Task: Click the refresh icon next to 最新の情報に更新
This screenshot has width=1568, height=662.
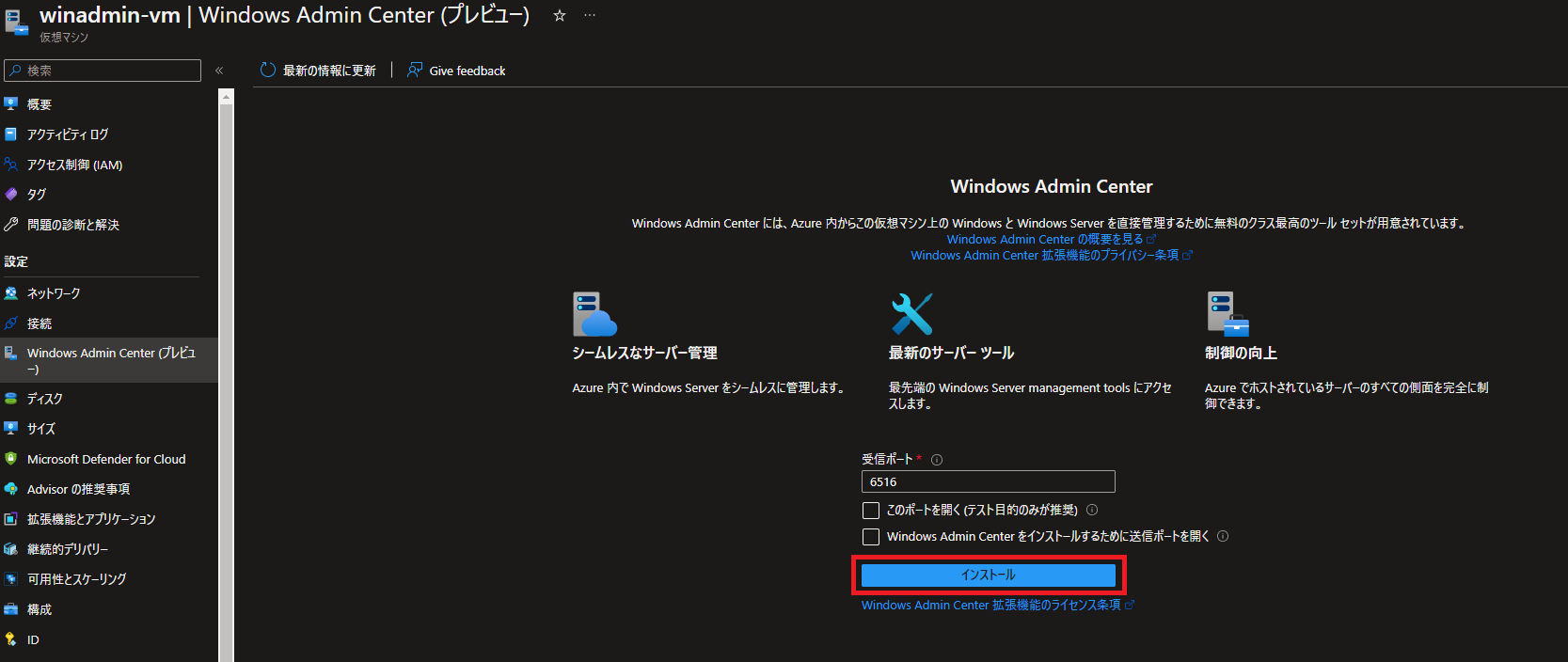Action: tap(268, 71)
